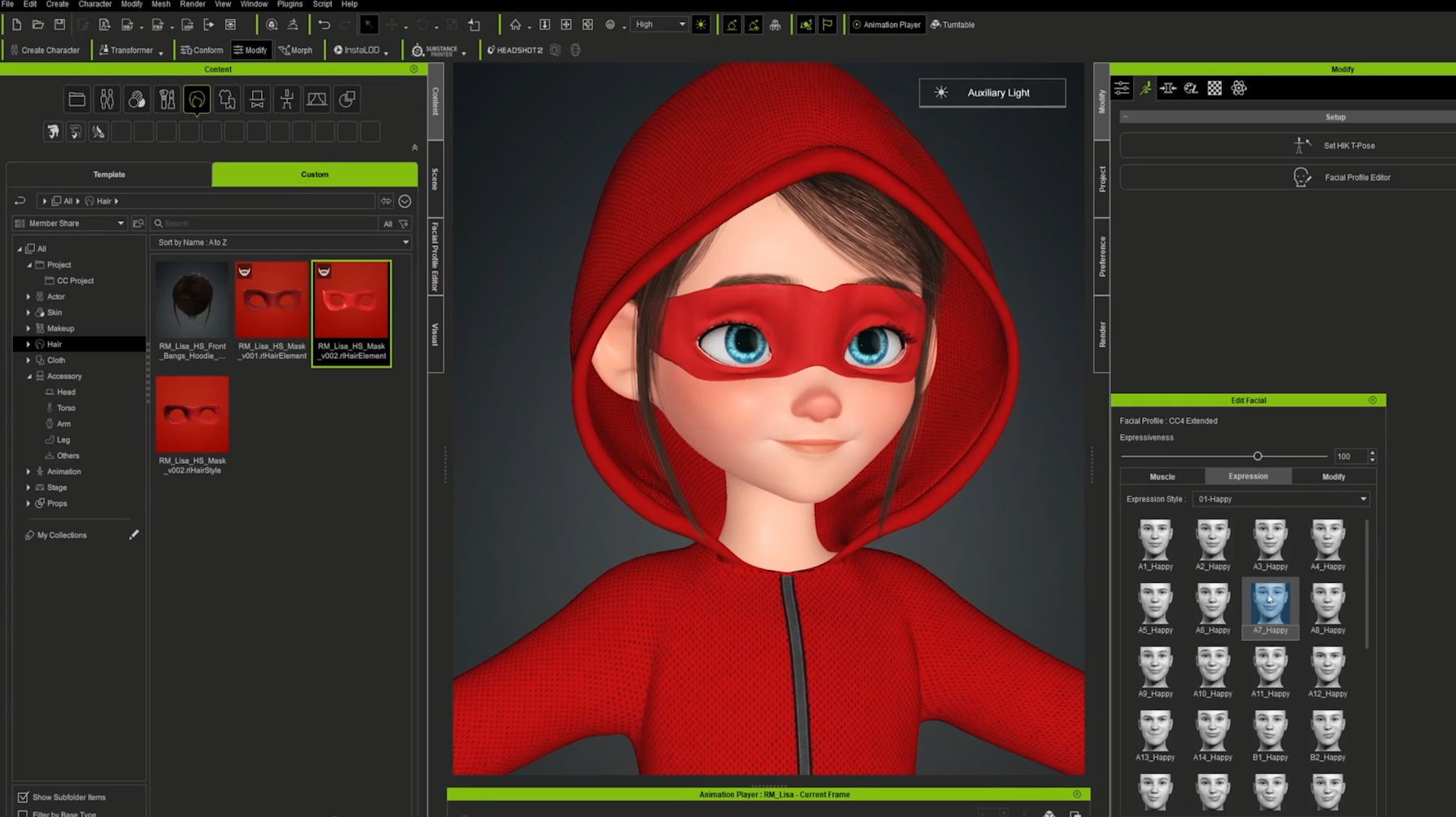The image size is (1456, 817).
Task: Open the render quality High dropdown
Action: [x=660, y=24]
